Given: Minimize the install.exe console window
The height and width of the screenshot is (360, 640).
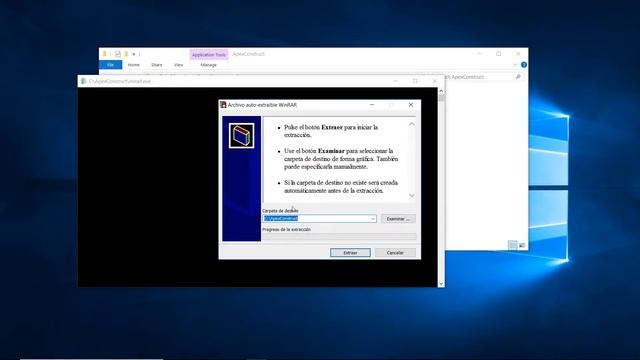Looking at the screenshot, I should coord(396,81).
